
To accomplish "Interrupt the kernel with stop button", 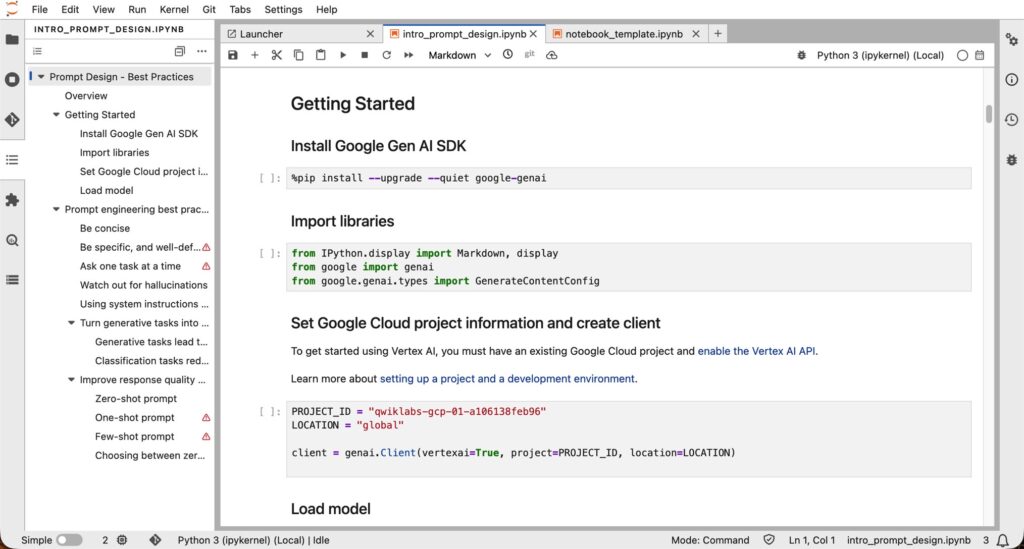I will [x=364, y=55].
